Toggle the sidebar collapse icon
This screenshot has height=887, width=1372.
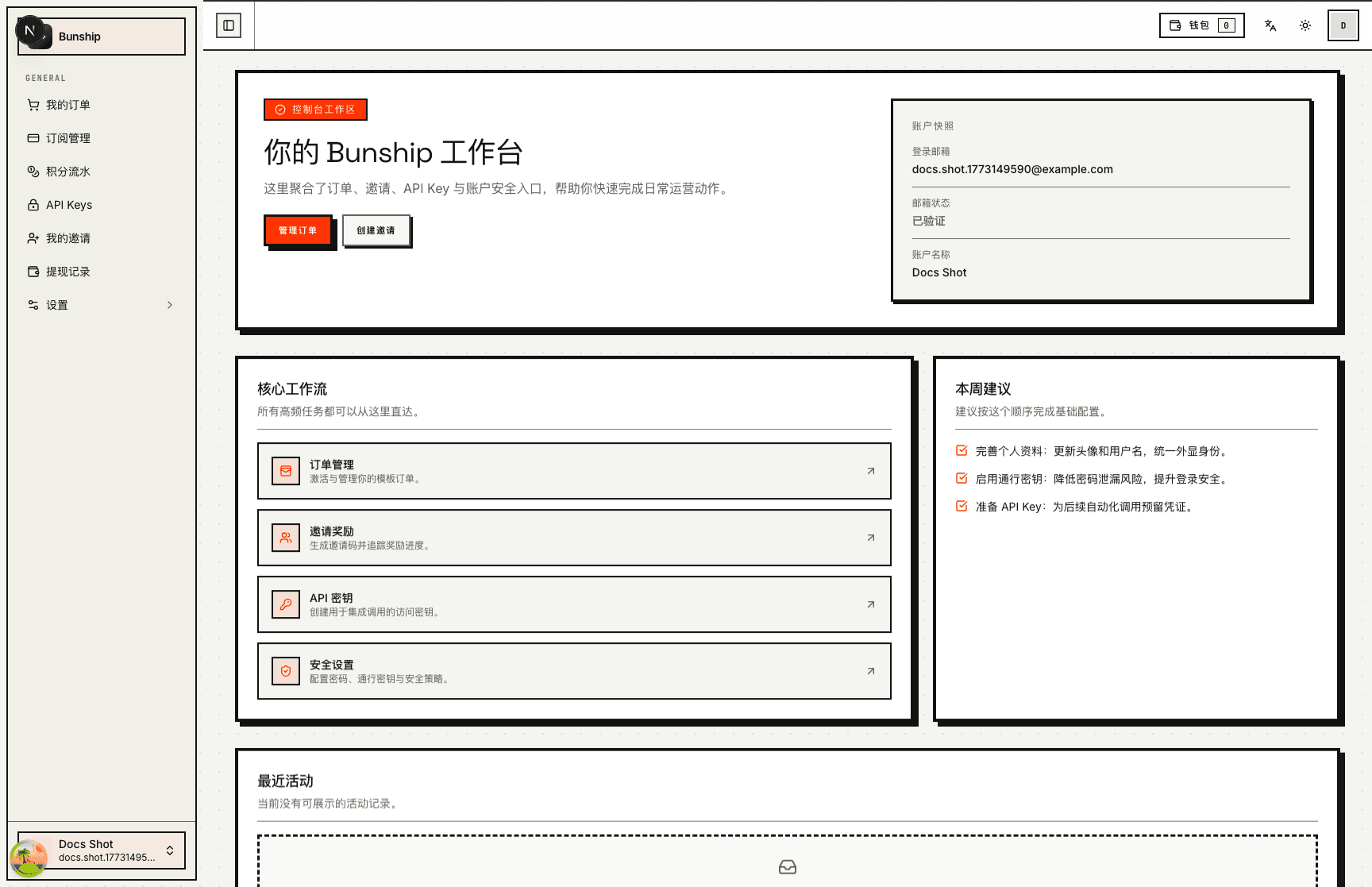229,25
